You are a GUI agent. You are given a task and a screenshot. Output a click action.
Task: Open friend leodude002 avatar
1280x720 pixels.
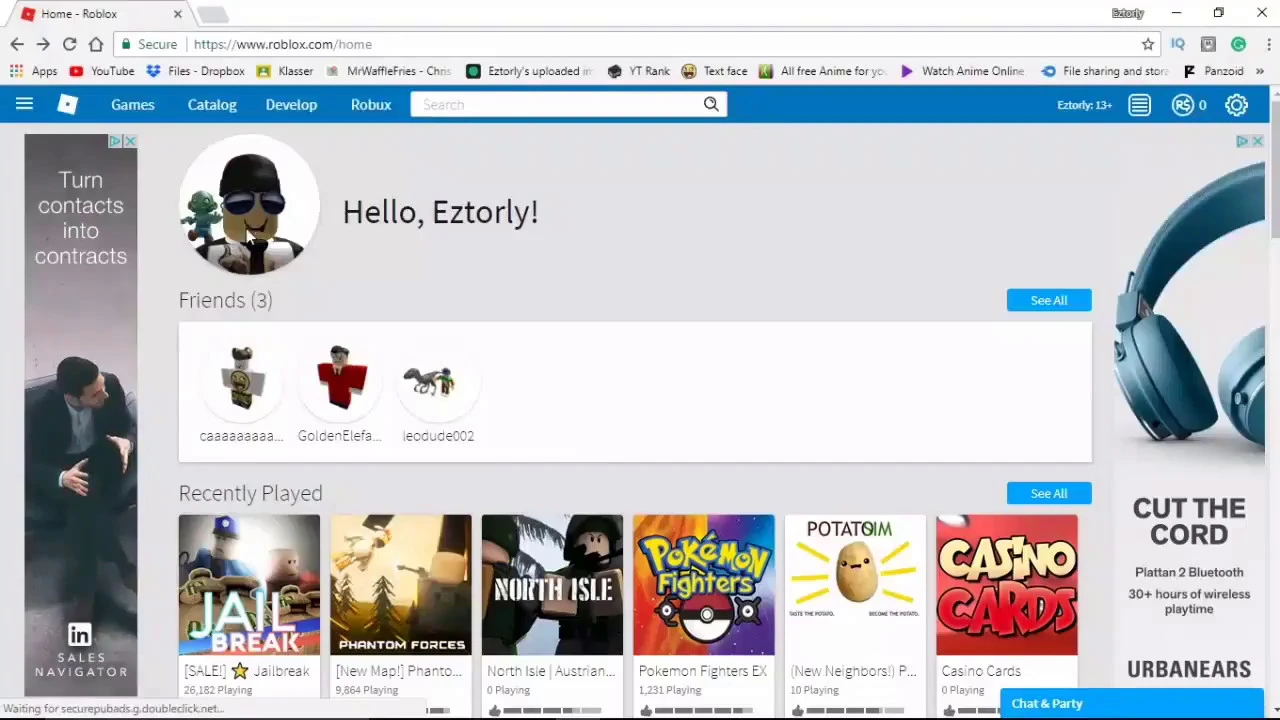[x=438, y=378]
